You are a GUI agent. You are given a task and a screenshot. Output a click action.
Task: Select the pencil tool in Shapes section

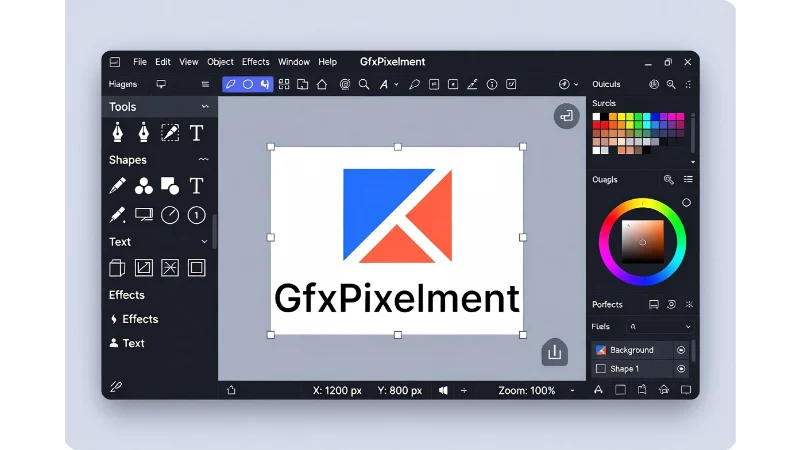click(x=117, y=186)
